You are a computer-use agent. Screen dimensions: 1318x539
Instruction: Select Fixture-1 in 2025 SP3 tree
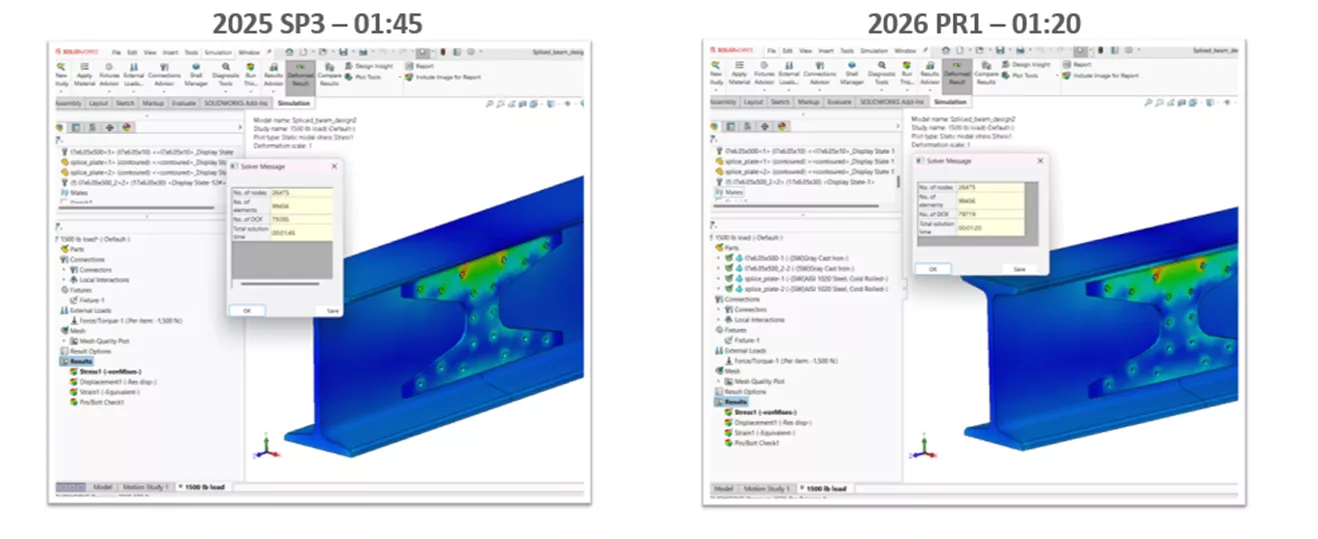(86, 300)
